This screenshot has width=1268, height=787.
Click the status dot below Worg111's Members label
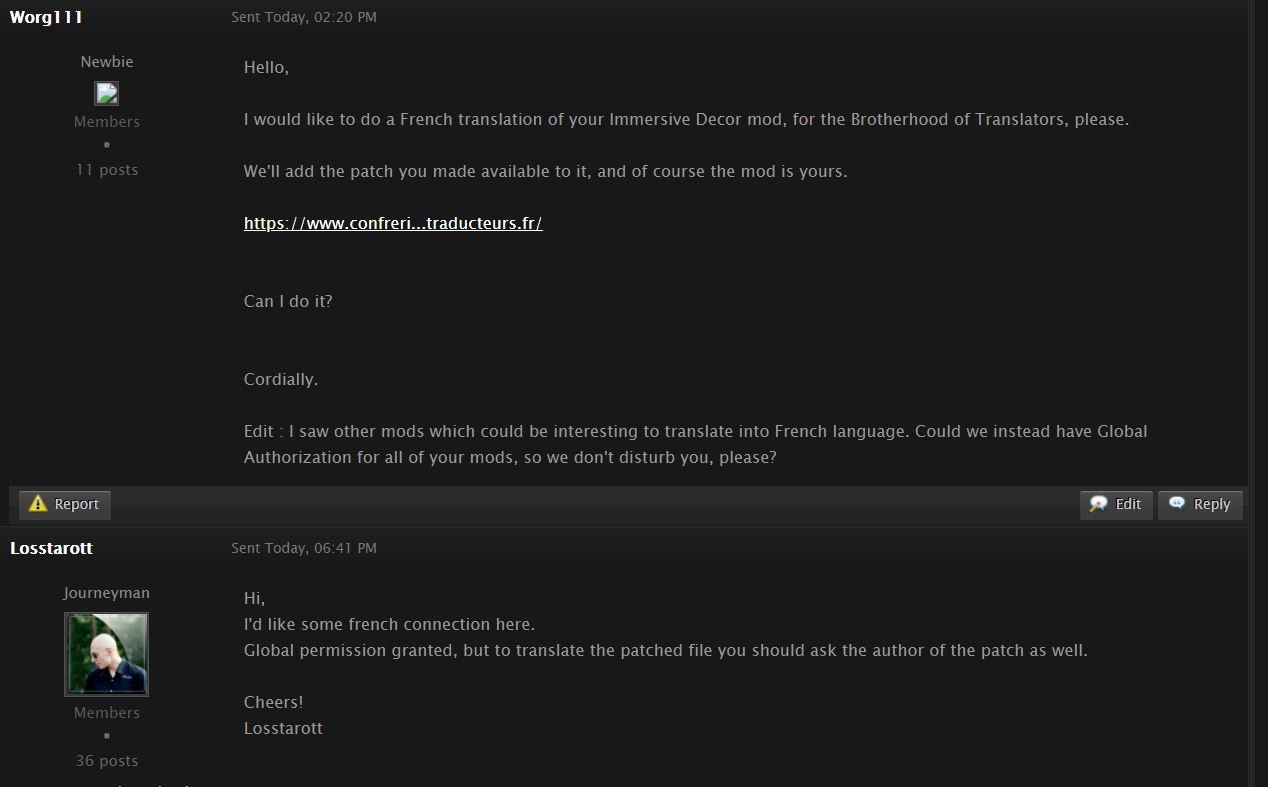pyautogui.click(x=107, y=145)
